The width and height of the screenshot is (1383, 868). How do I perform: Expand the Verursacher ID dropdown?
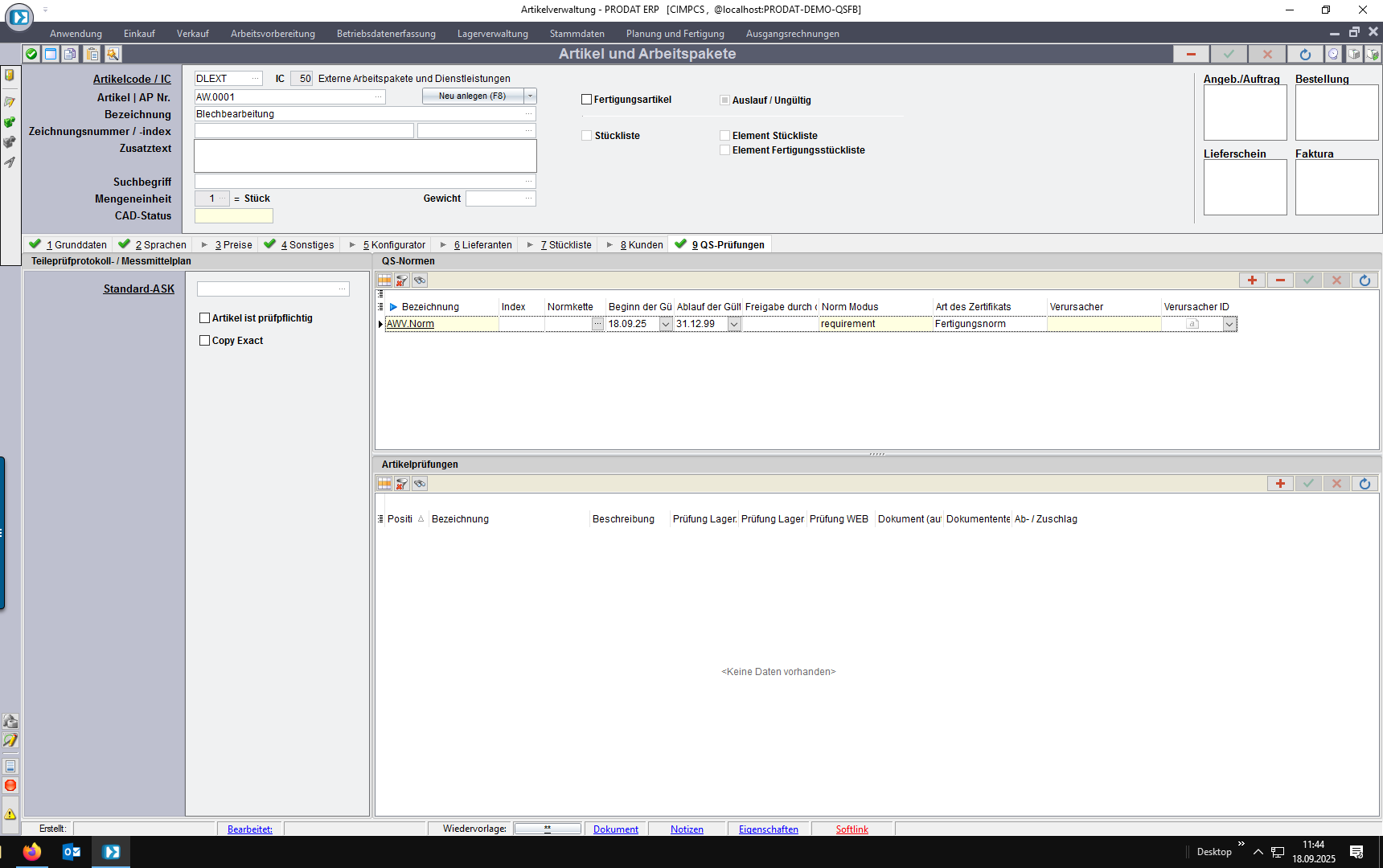1229,324
